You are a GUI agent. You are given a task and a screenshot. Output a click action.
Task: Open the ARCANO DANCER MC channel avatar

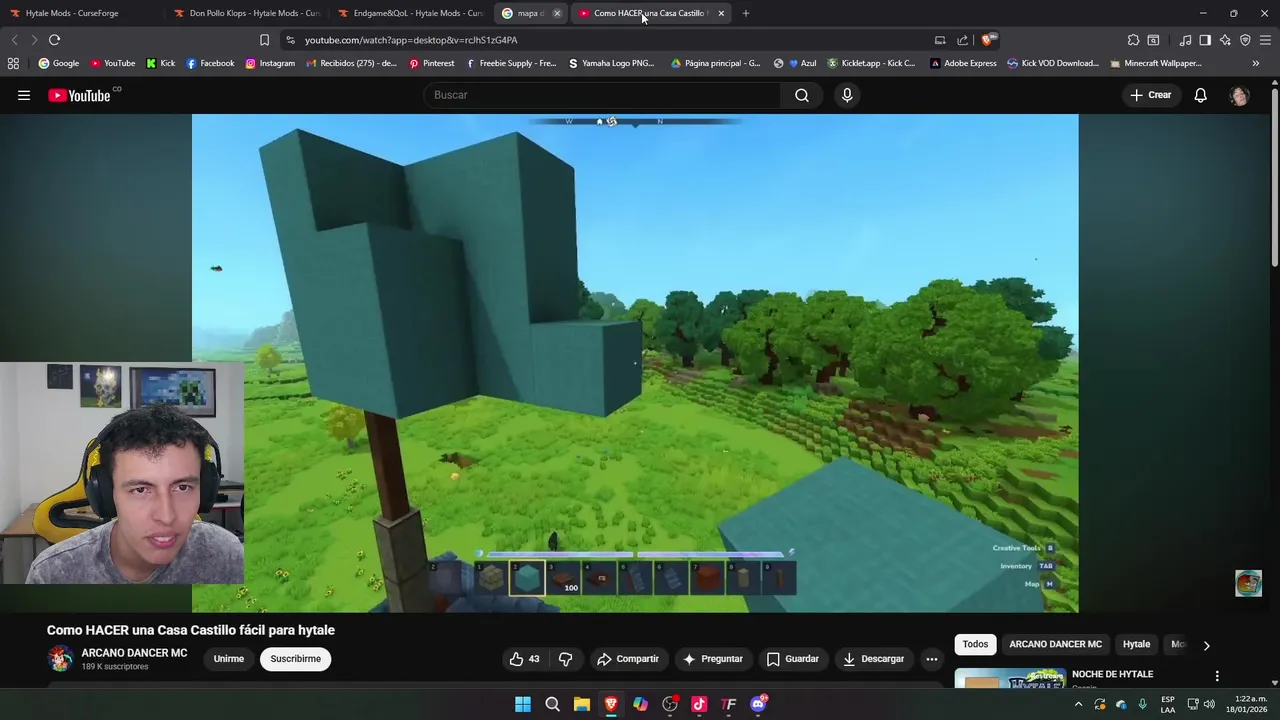60,659
